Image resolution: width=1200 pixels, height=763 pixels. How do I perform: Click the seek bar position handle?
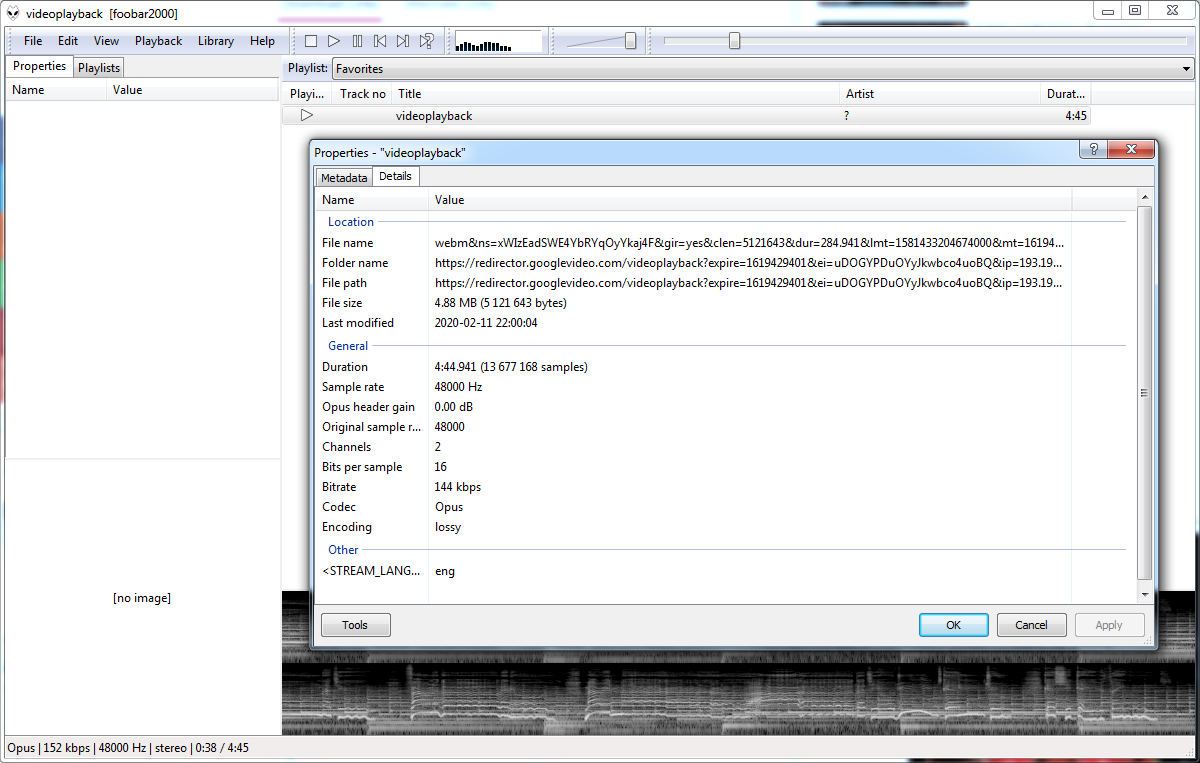[735, 40]
